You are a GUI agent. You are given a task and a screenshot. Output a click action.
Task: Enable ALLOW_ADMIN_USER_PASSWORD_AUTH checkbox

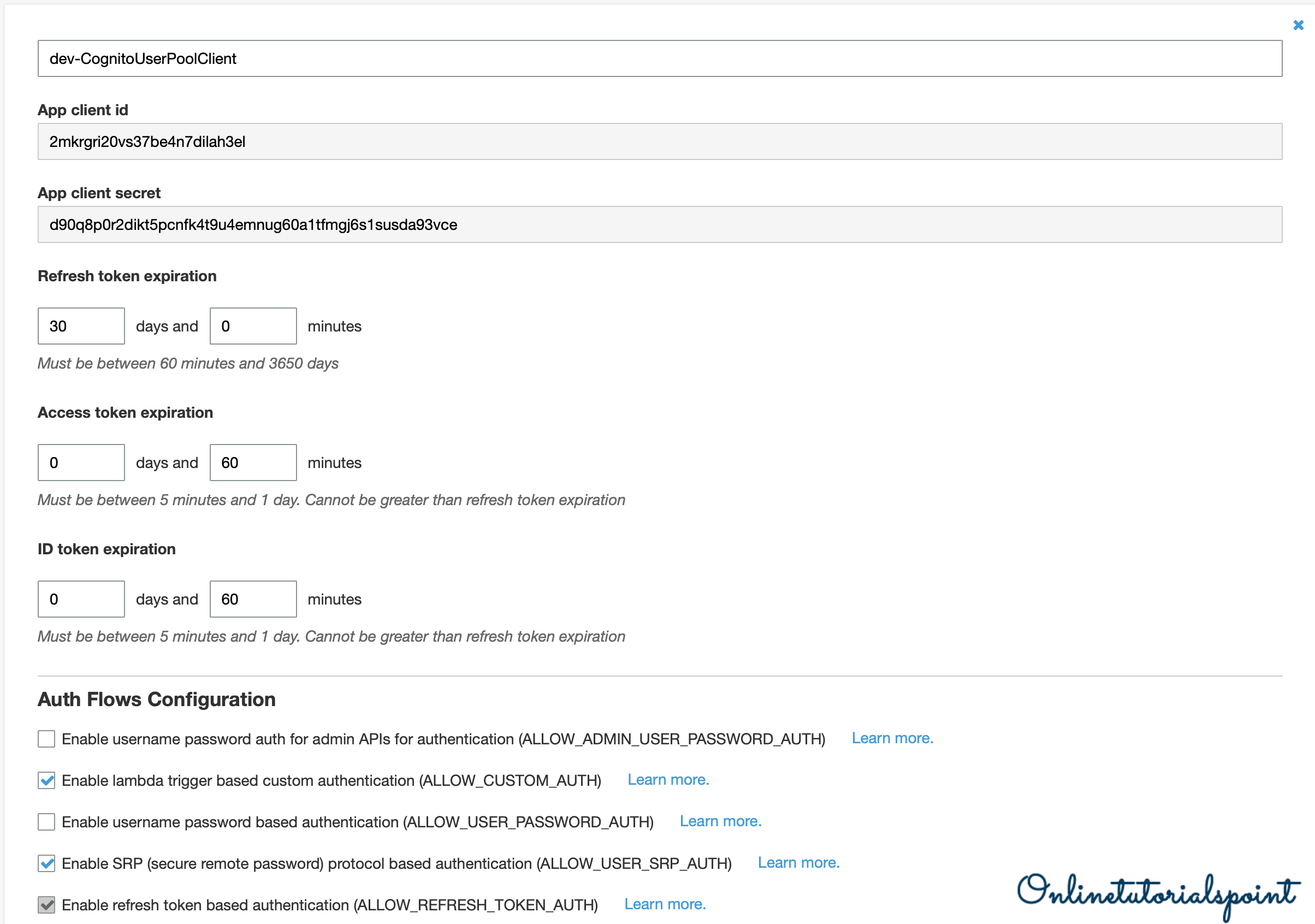pos(46,739)
